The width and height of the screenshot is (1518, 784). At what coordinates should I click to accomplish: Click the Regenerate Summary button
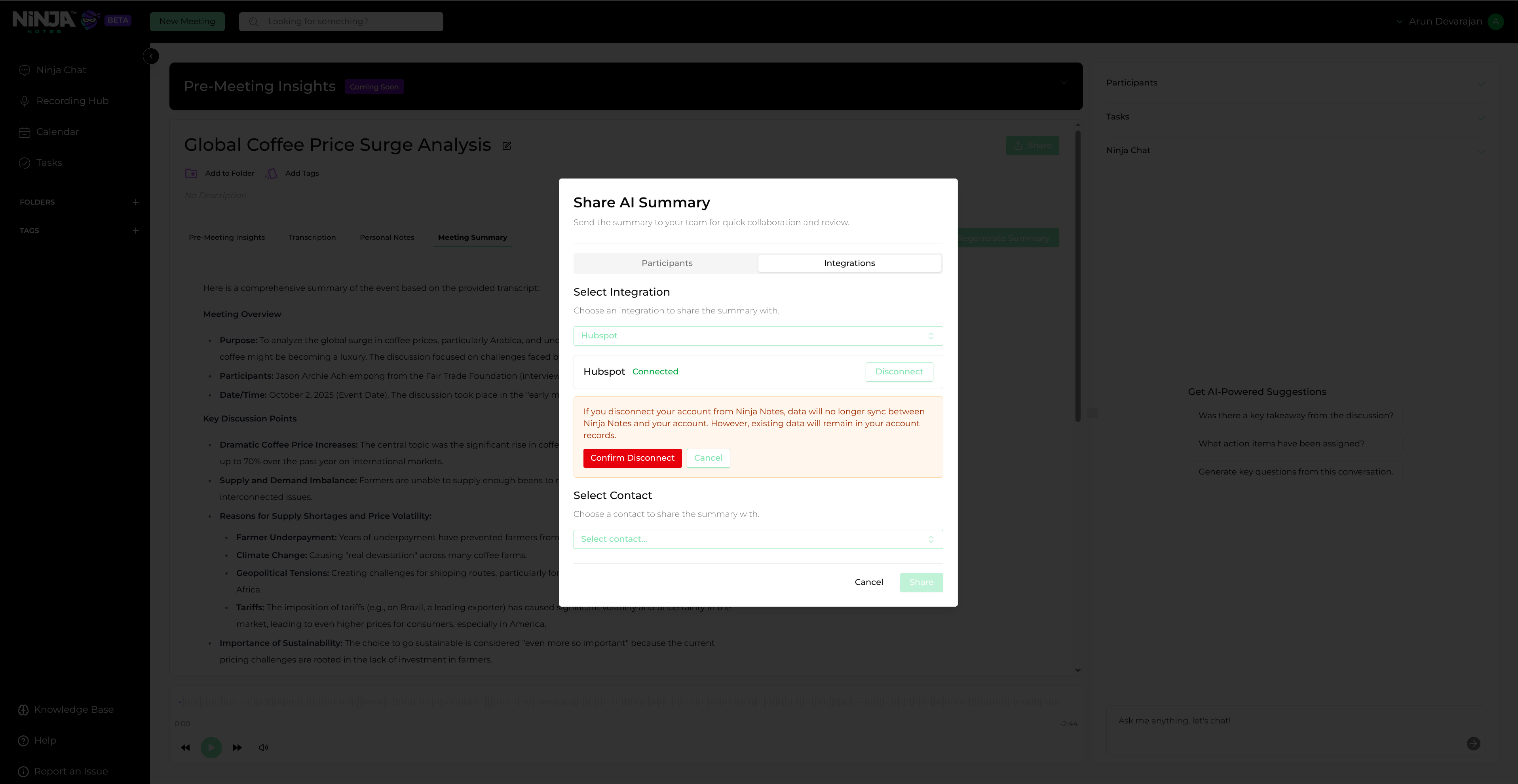[1008, 238]
